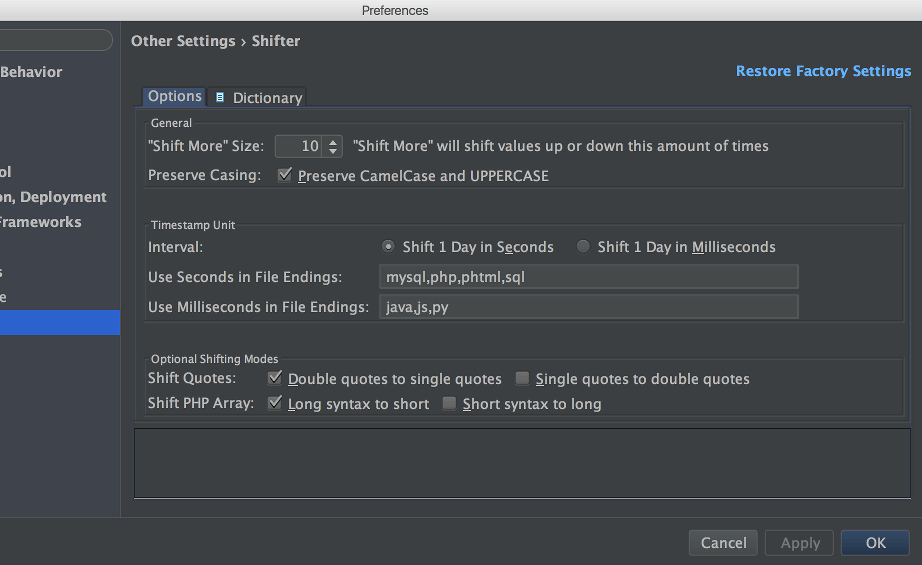Click the Dictionary tab icon
This screenshot has height=565, width=922.
(x=220, y=98)
